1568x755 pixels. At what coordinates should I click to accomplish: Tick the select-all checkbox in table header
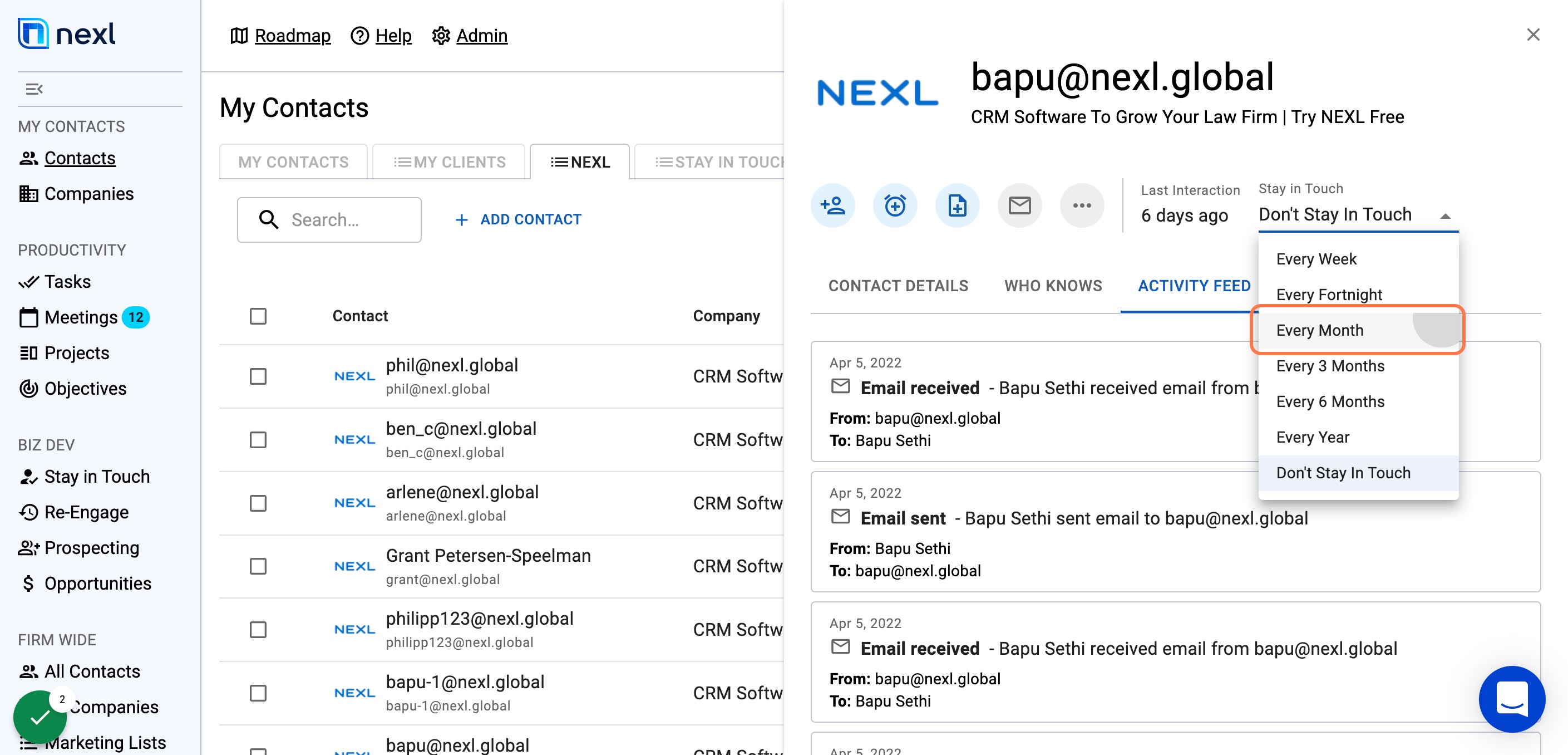pyautogui.click(x=258, y=316)
